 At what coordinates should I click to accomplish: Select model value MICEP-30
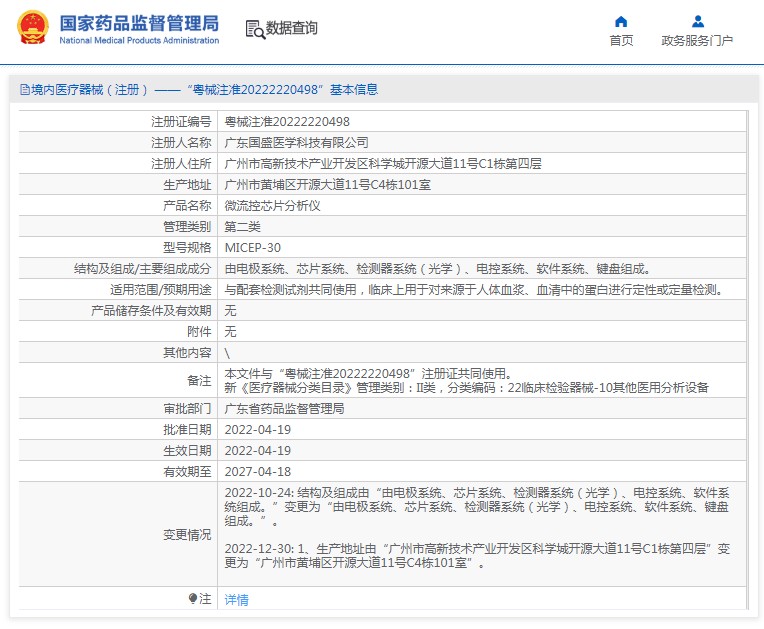pyautogui.click(x=253, y=247)
